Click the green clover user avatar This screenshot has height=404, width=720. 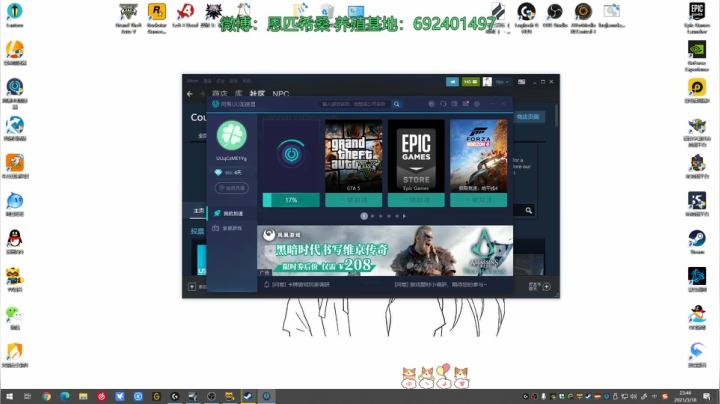(x=231, y=135)
